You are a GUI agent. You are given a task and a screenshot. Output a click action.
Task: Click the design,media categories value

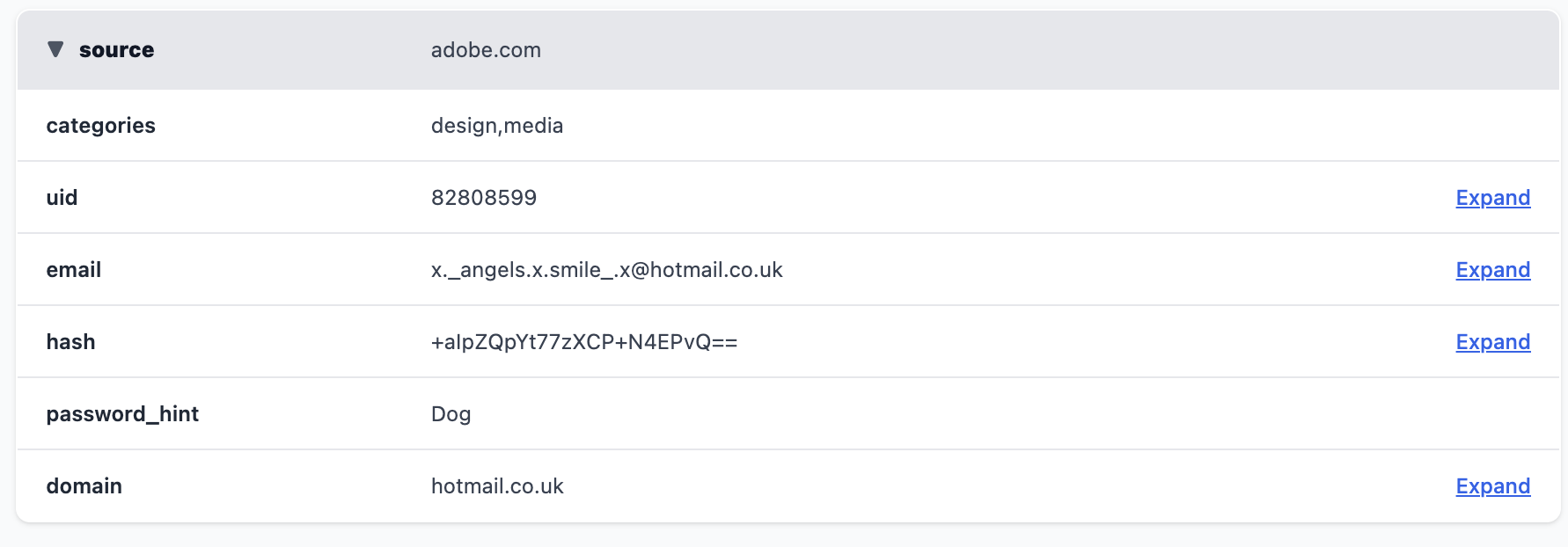tap(496, 126)
